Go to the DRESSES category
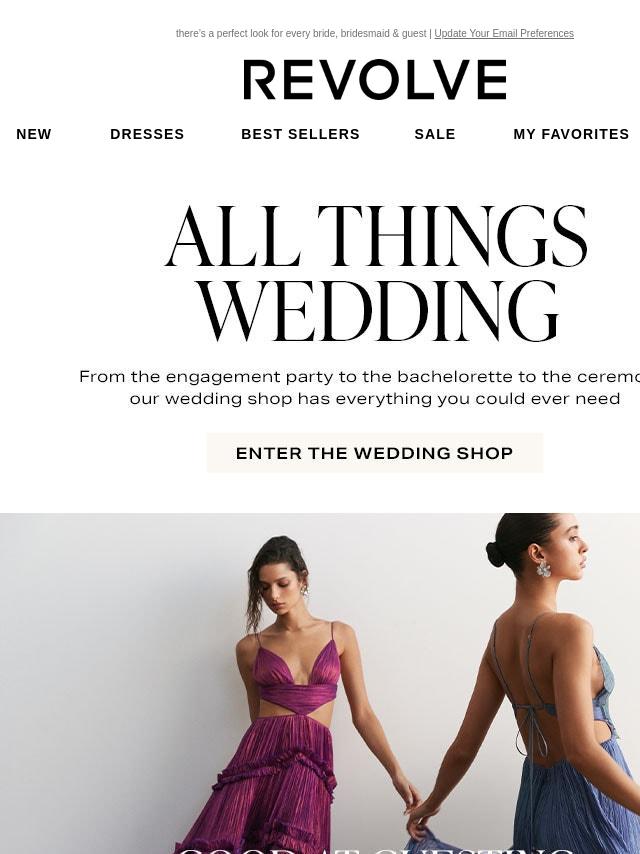640x854 pixels. (147, 134)
